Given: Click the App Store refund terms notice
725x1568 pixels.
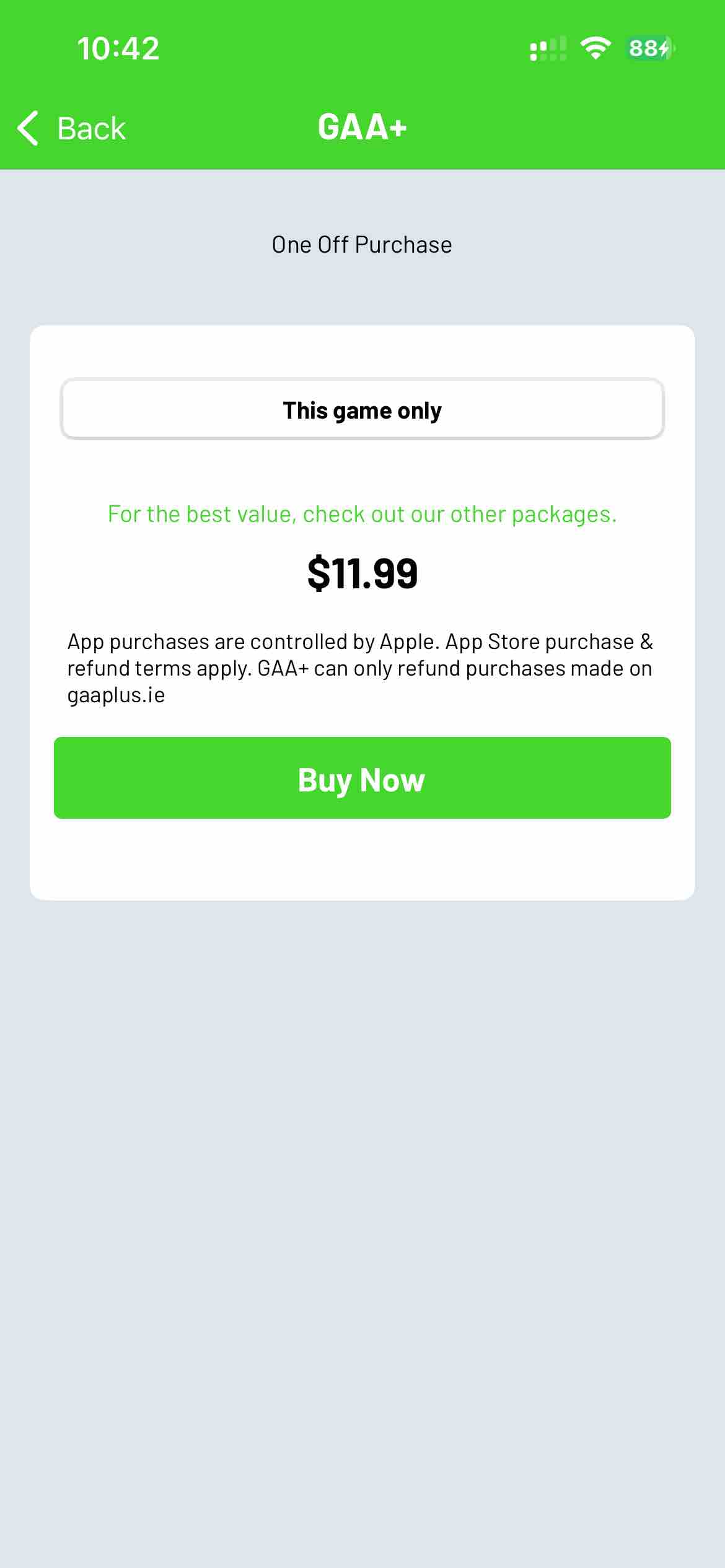Looking at the screenshot, I should (x=359, y=668).
